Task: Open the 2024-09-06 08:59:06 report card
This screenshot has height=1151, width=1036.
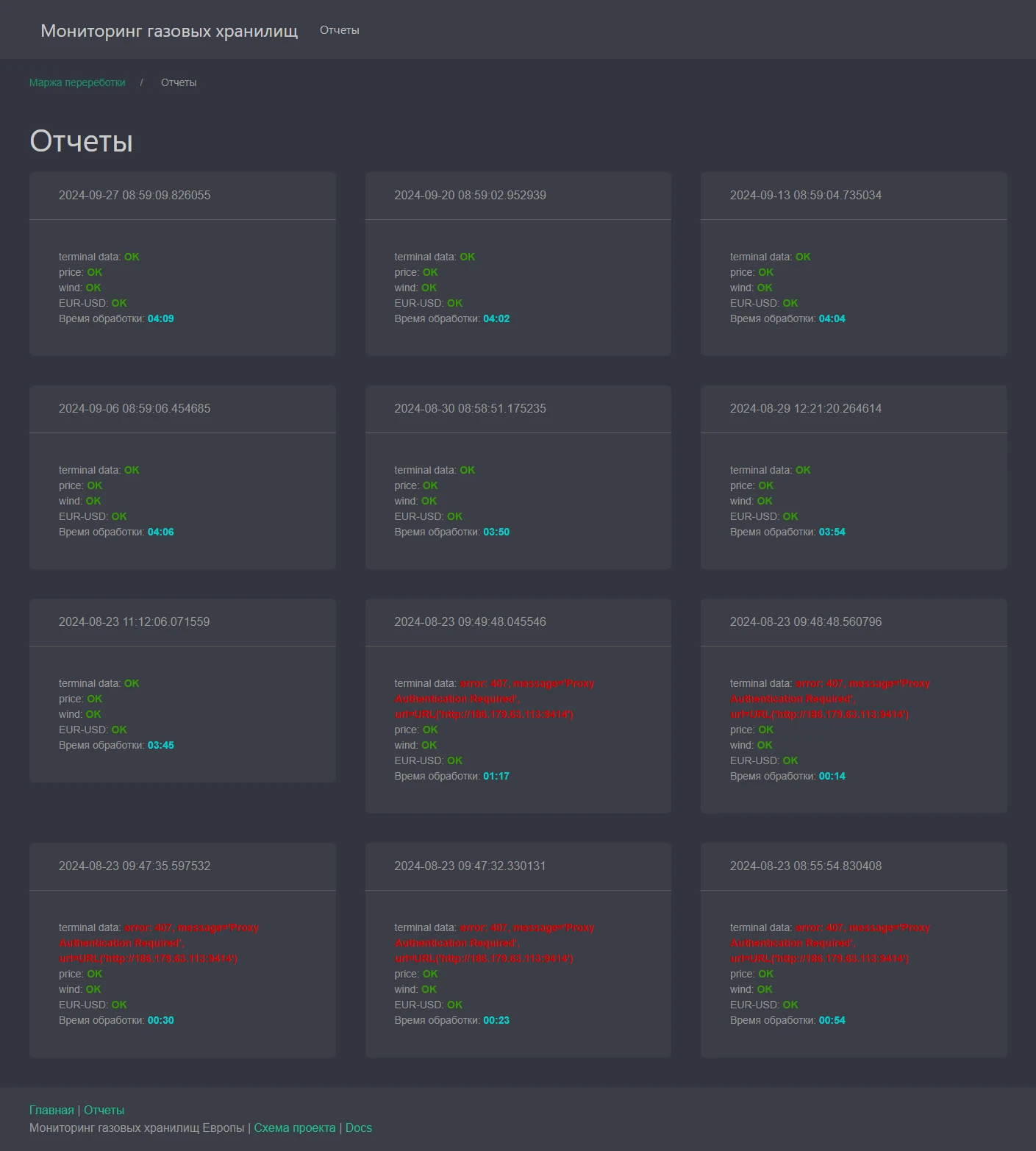Action: (135, 409)
